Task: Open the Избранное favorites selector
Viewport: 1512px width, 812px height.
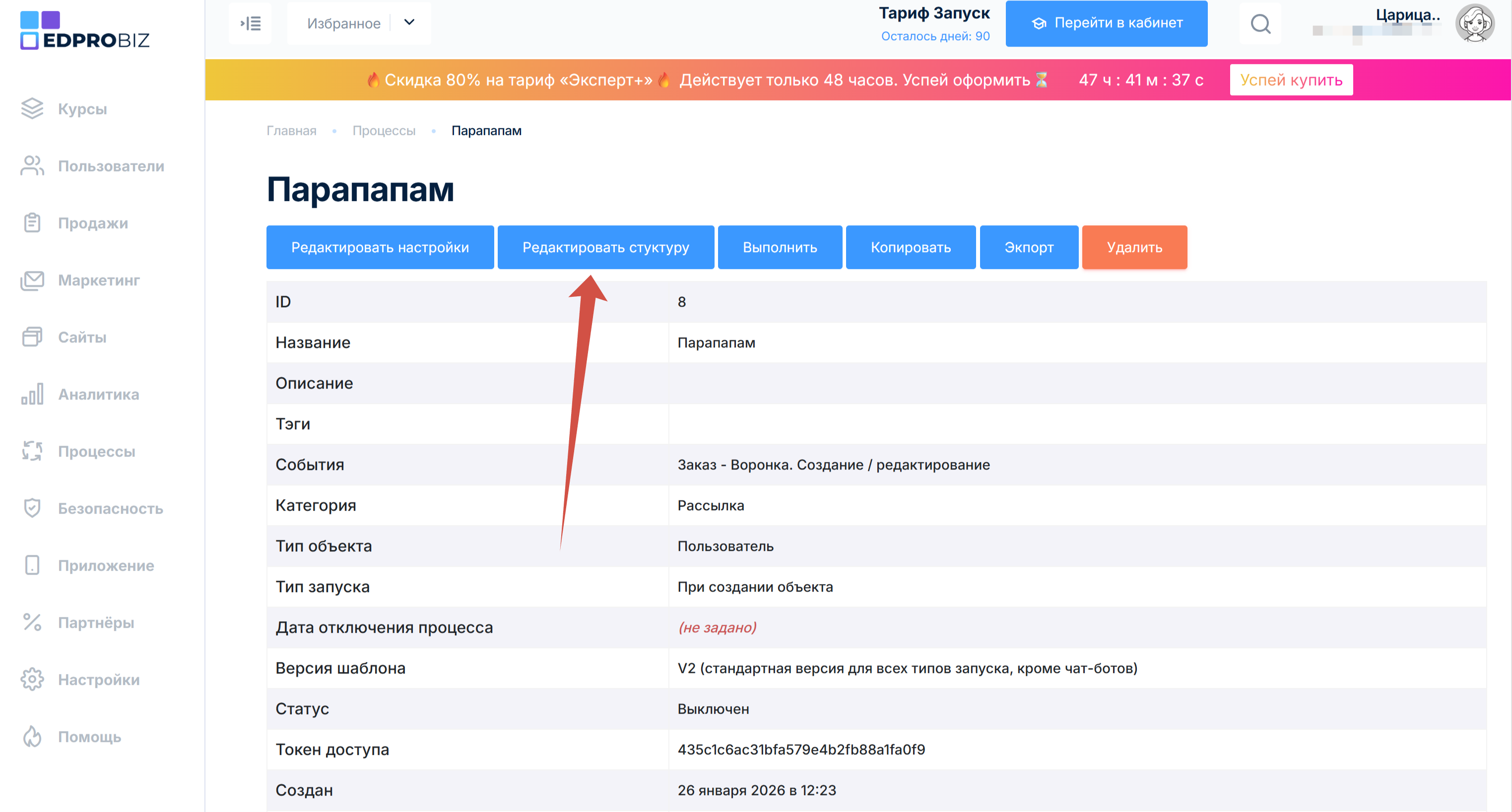Action: 344,23
